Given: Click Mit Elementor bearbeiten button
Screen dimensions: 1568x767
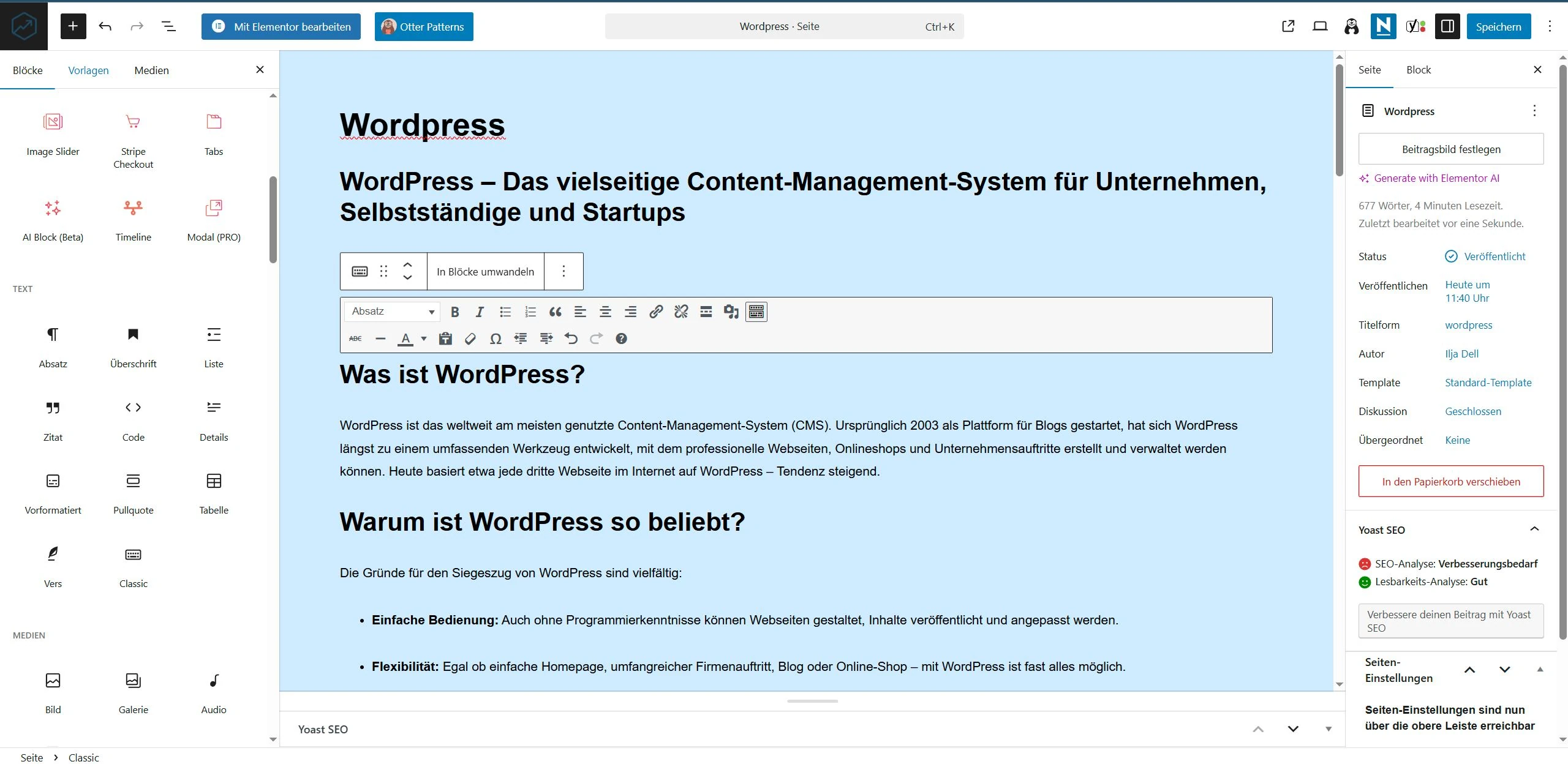Looking at the screenshot, I should tap(281, 26).
